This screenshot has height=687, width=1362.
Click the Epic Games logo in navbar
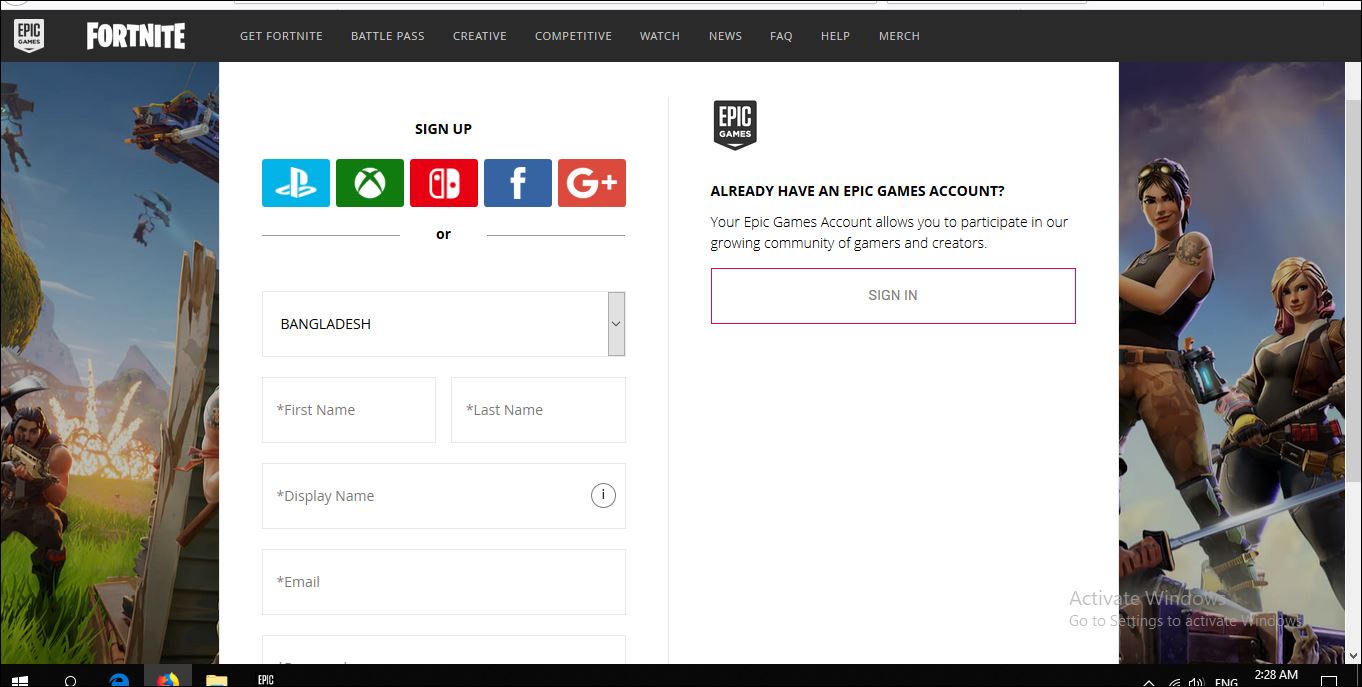tap(29, 36)
